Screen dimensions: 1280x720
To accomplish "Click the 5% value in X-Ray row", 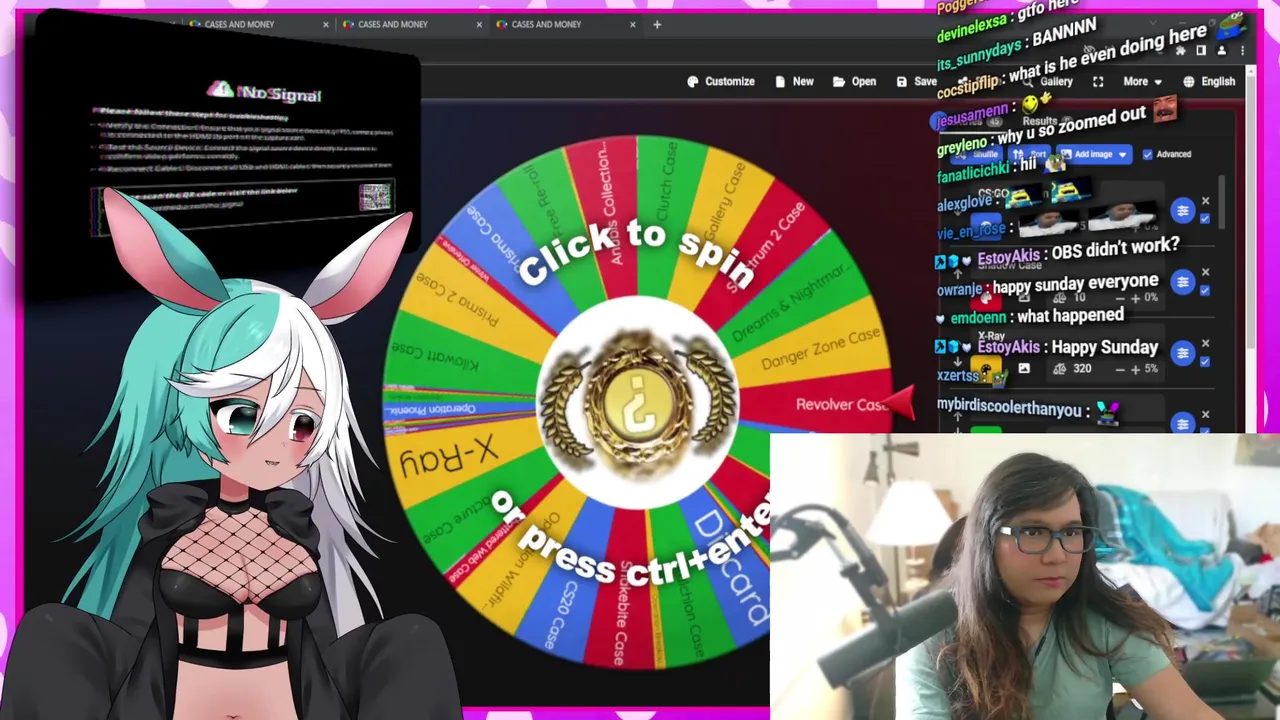I will [x=1151, y=369].
